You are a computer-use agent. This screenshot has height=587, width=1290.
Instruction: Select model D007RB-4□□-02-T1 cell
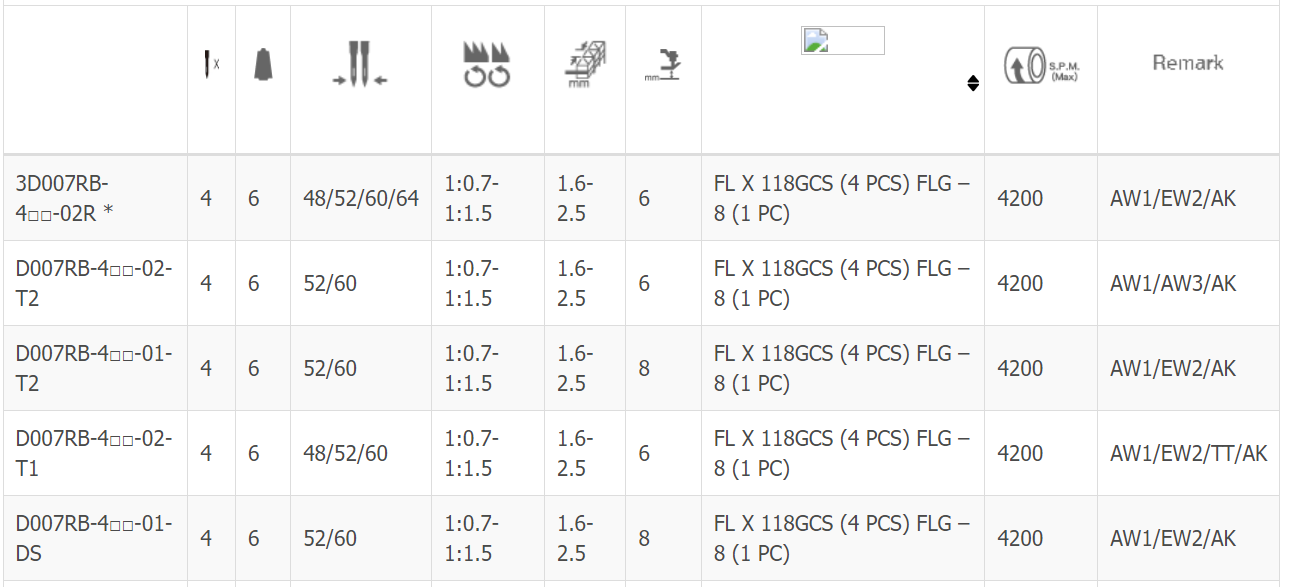[95, 453]
